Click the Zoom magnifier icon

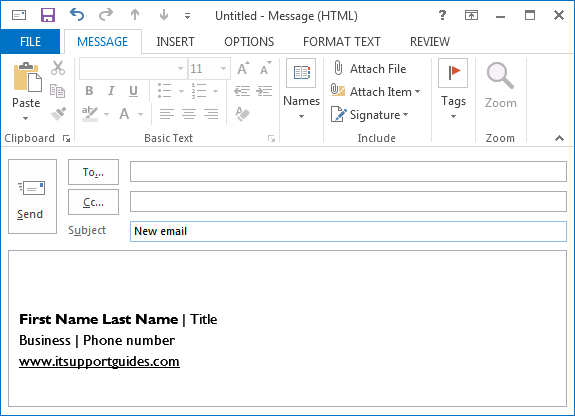coord(500,76)
